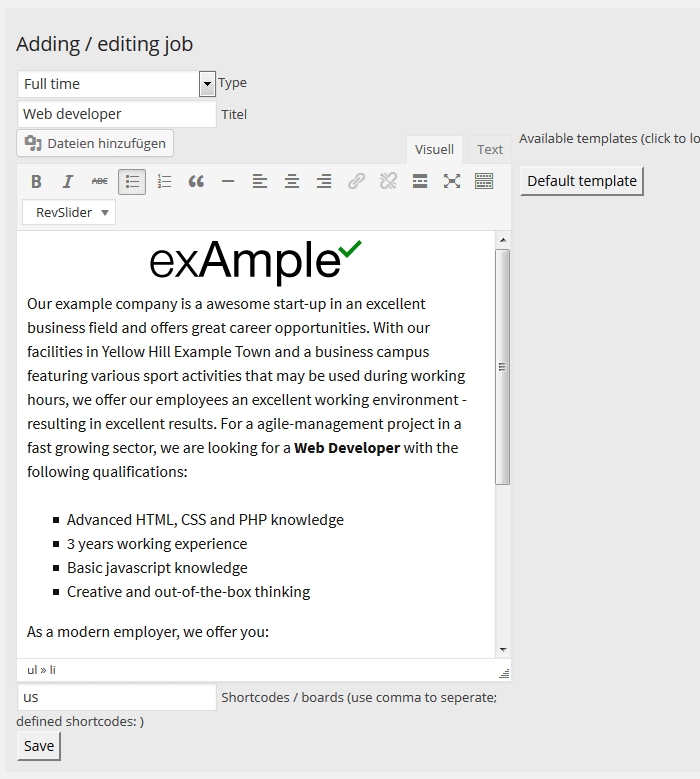The image size is (700, 779).
Task: Align text right
Action: click(324, 181)
